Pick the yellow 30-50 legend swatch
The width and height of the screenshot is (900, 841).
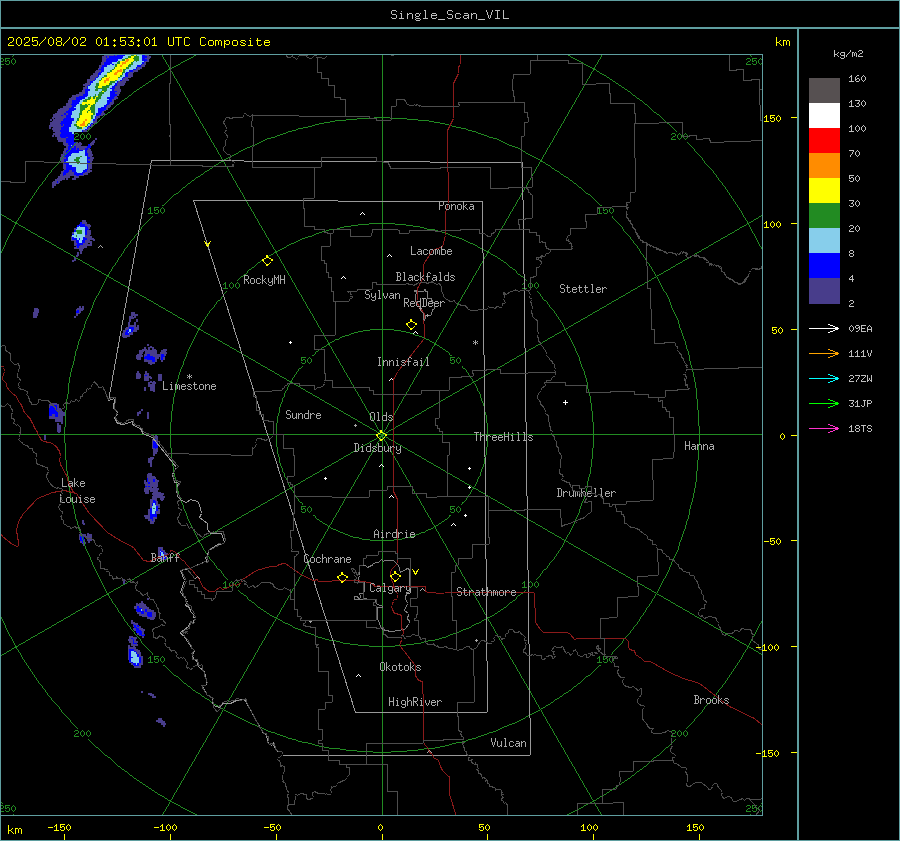(824, 191)
